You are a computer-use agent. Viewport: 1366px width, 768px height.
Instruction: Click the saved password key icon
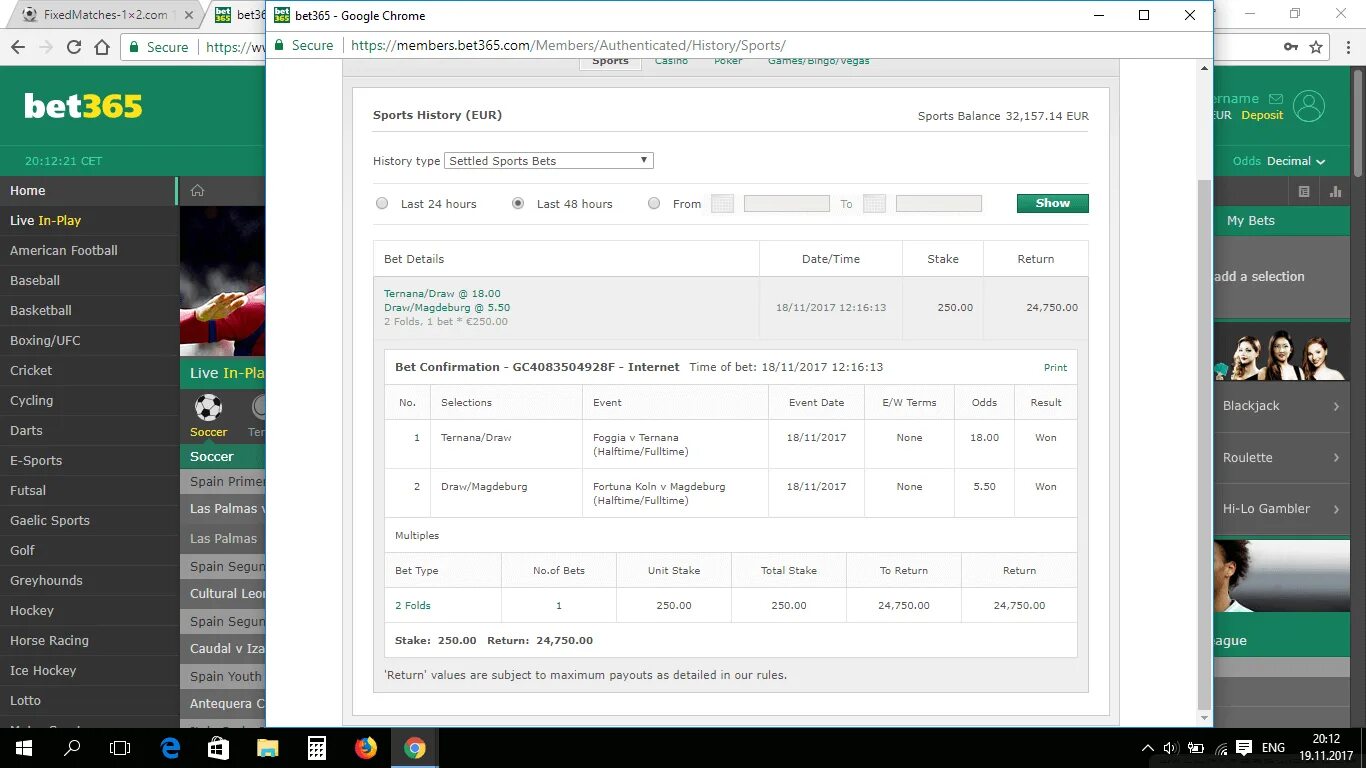[1292, 47]
